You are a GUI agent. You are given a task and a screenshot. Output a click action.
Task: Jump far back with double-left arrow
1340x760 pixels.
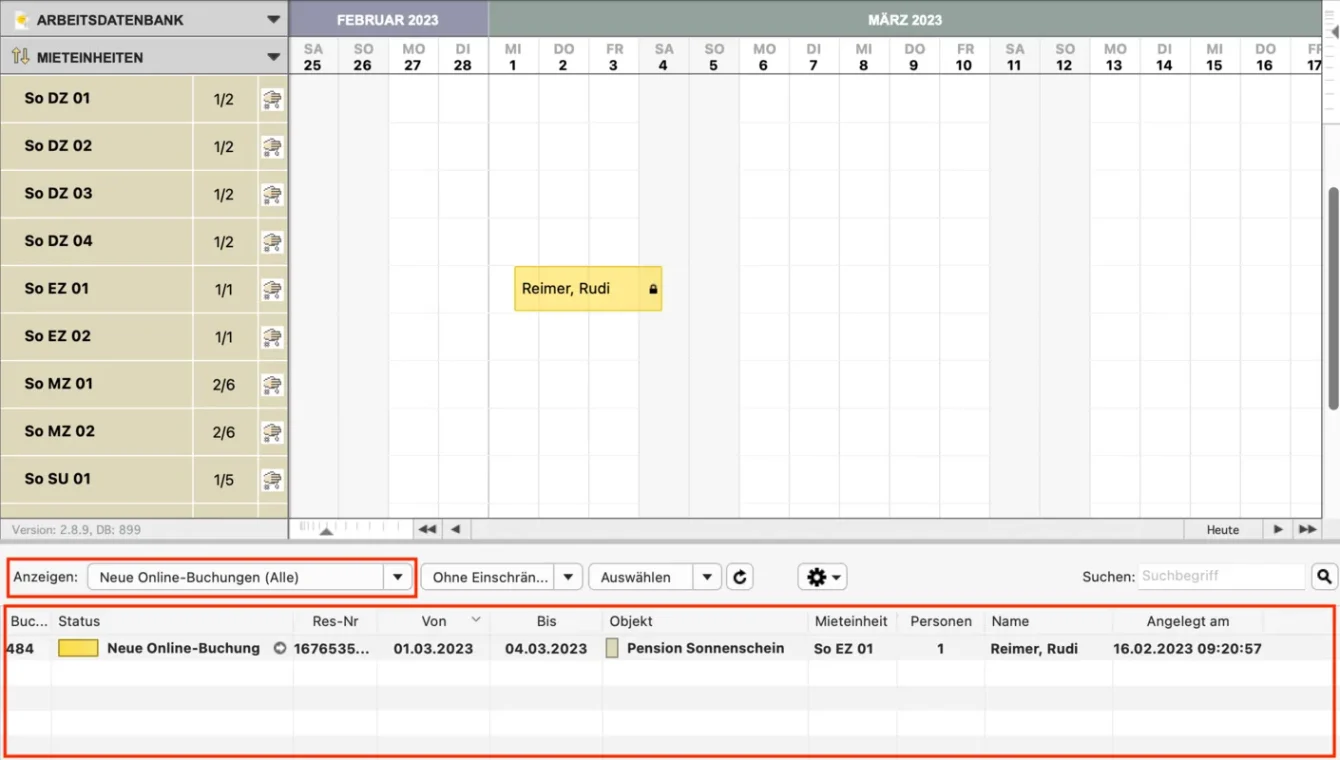427,529
